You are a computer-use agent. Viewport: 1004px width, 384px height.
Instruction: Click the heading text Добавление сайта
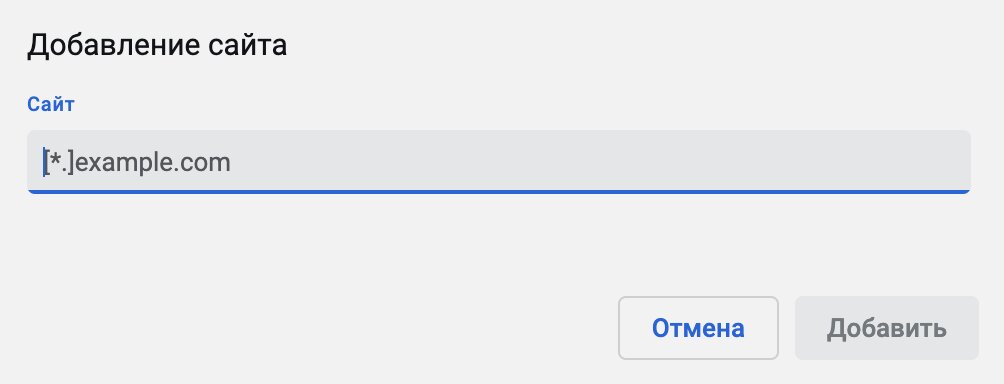157,46
